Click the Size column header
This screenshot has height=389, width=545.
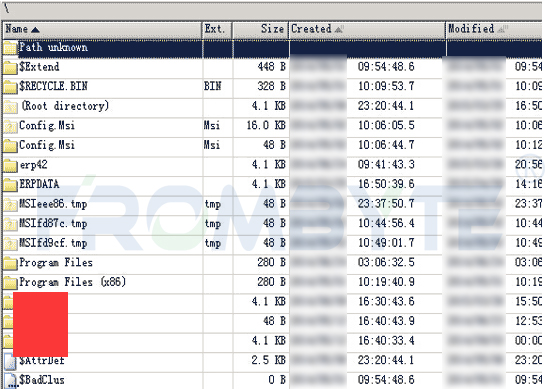pos(261,30)
